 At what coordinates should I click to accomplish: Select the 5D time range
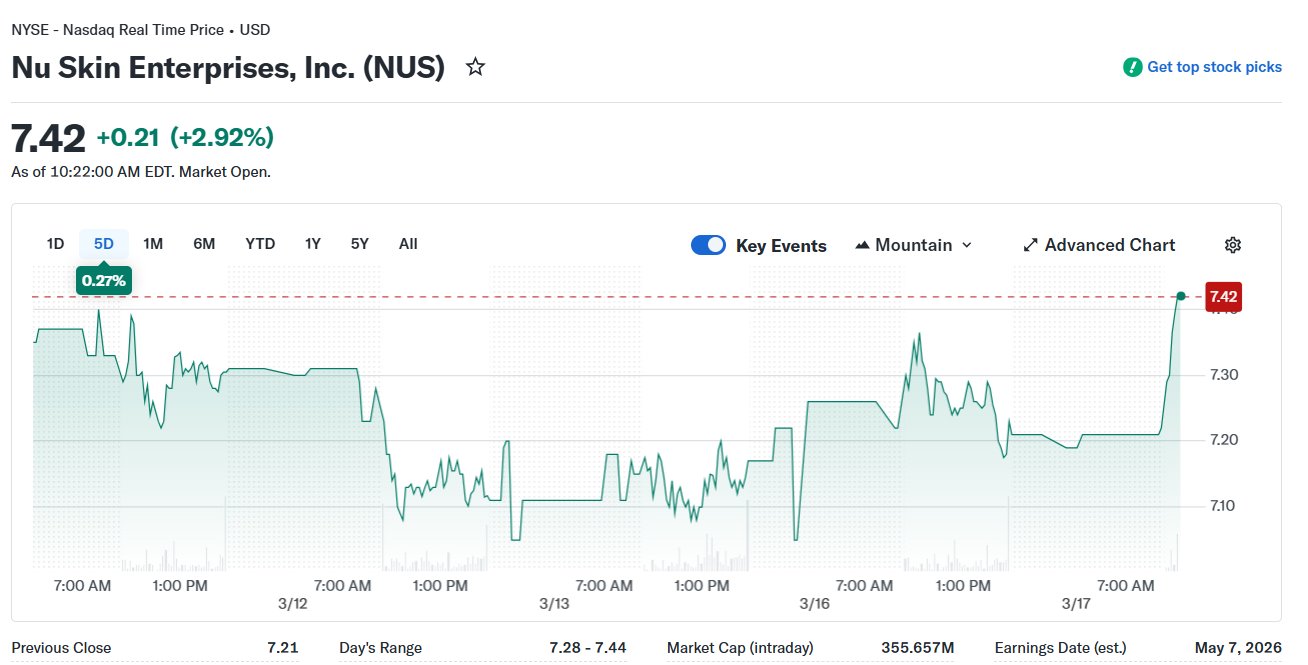click(104, 244)
